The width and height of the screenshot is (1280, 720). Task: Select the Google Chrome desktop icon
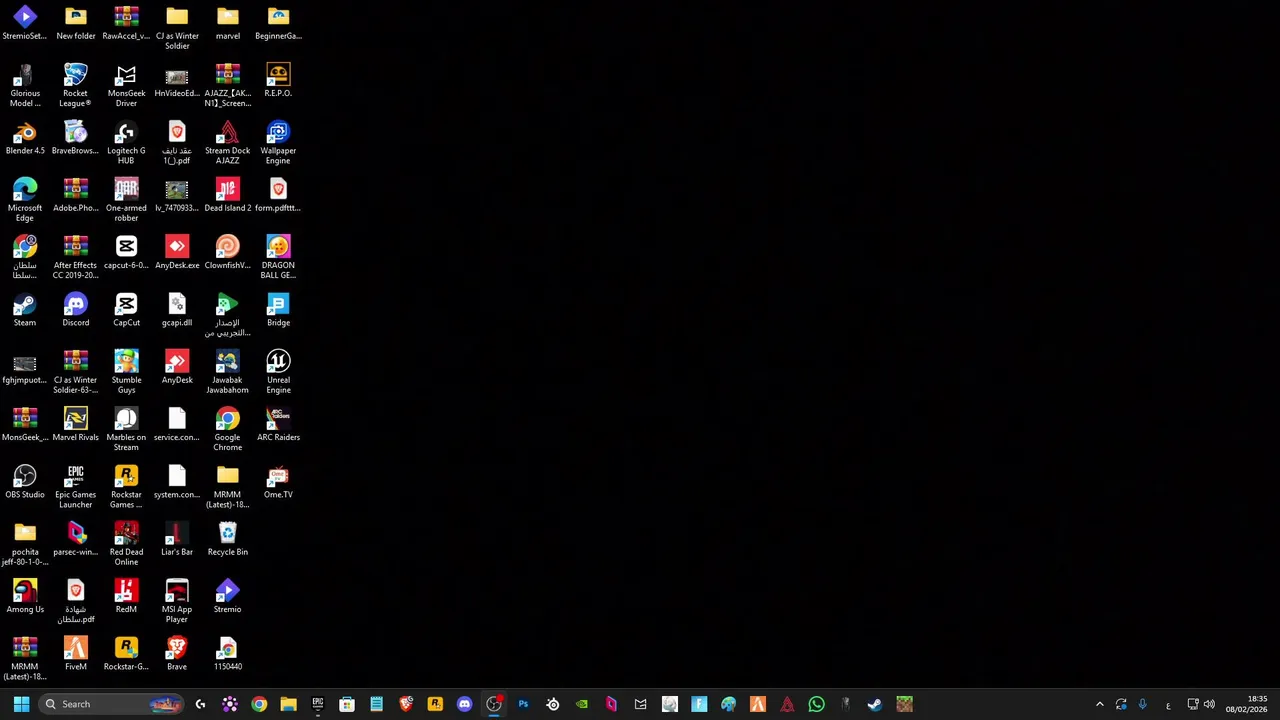(227, 429)
